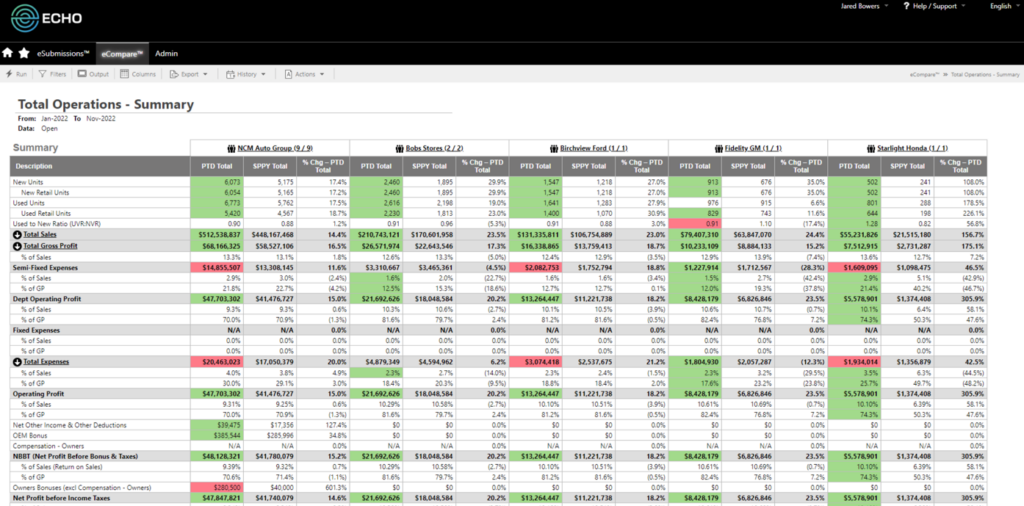Switch to the eSubmissions tab

tap(63, 54)
